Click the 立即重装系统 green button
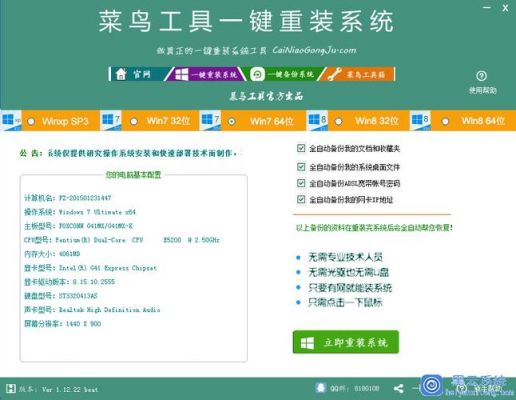This screenshot has height=400, width=516. click(x=346, y=342)
